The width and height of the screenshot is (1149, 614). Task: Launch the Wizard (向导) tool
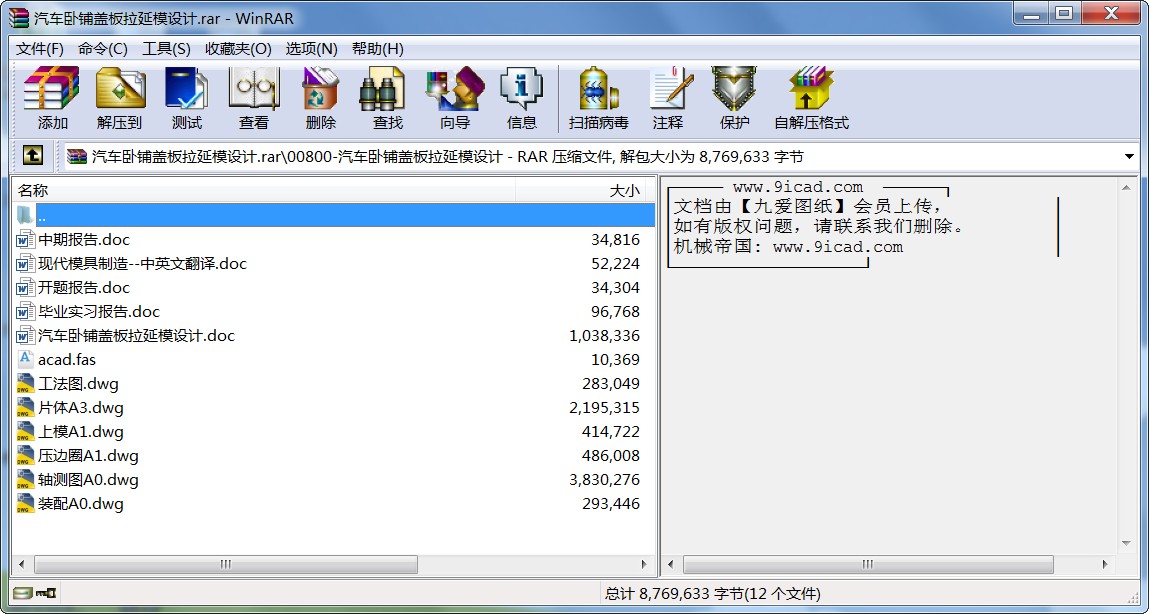tap(454, 98)
